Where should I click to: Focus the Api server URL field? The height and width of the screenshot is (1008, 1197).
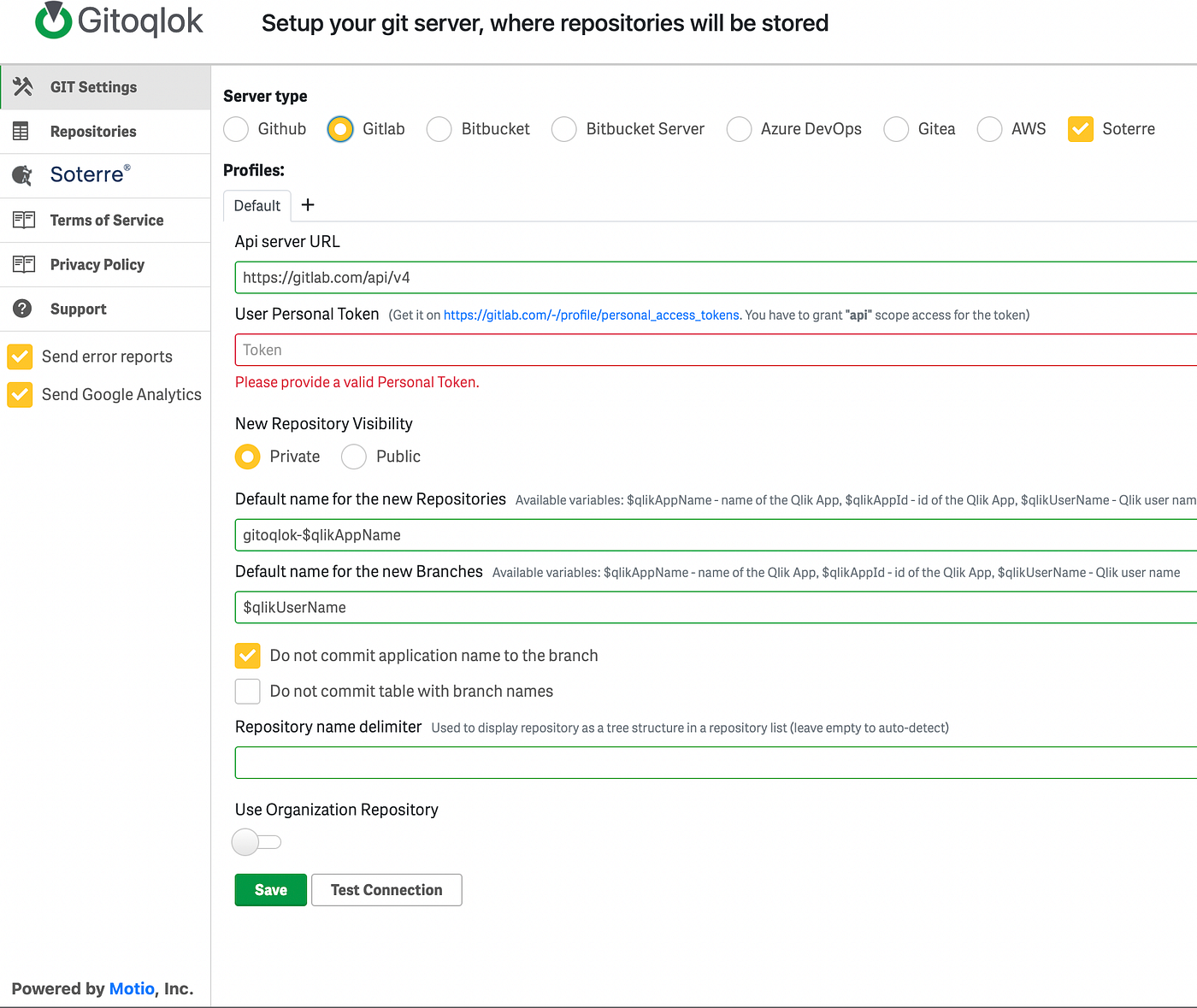(x=716, y=278)
